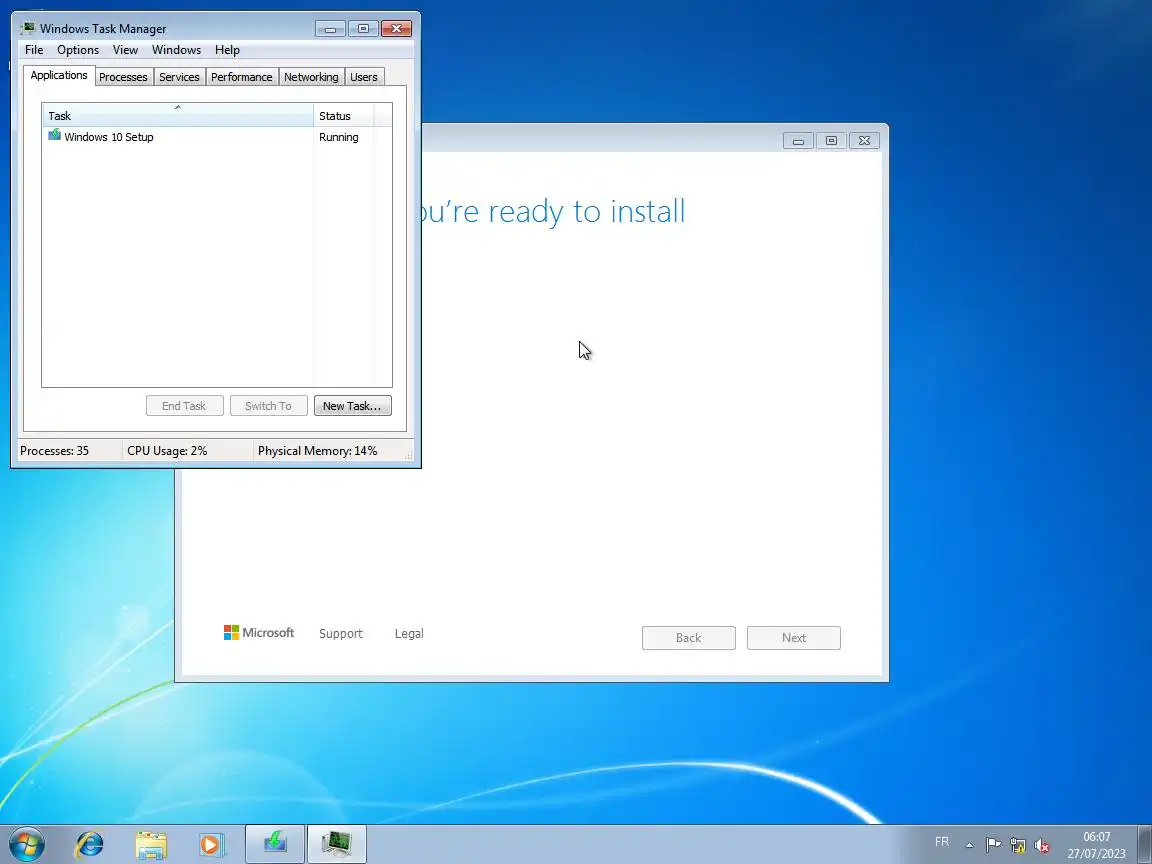
Task: Open Internet Explorer from the taskbar
Action: (90, 844)
